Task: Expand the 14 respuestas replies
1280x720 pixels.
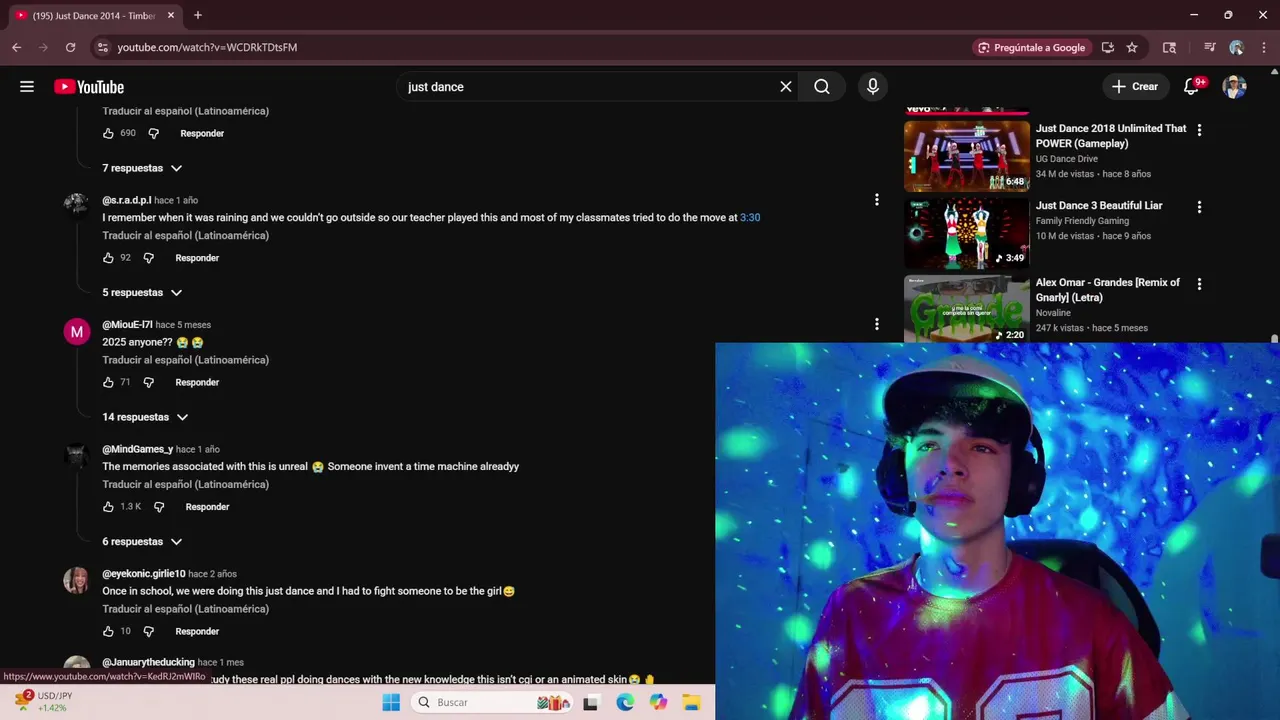Action: tap(145, 417)
